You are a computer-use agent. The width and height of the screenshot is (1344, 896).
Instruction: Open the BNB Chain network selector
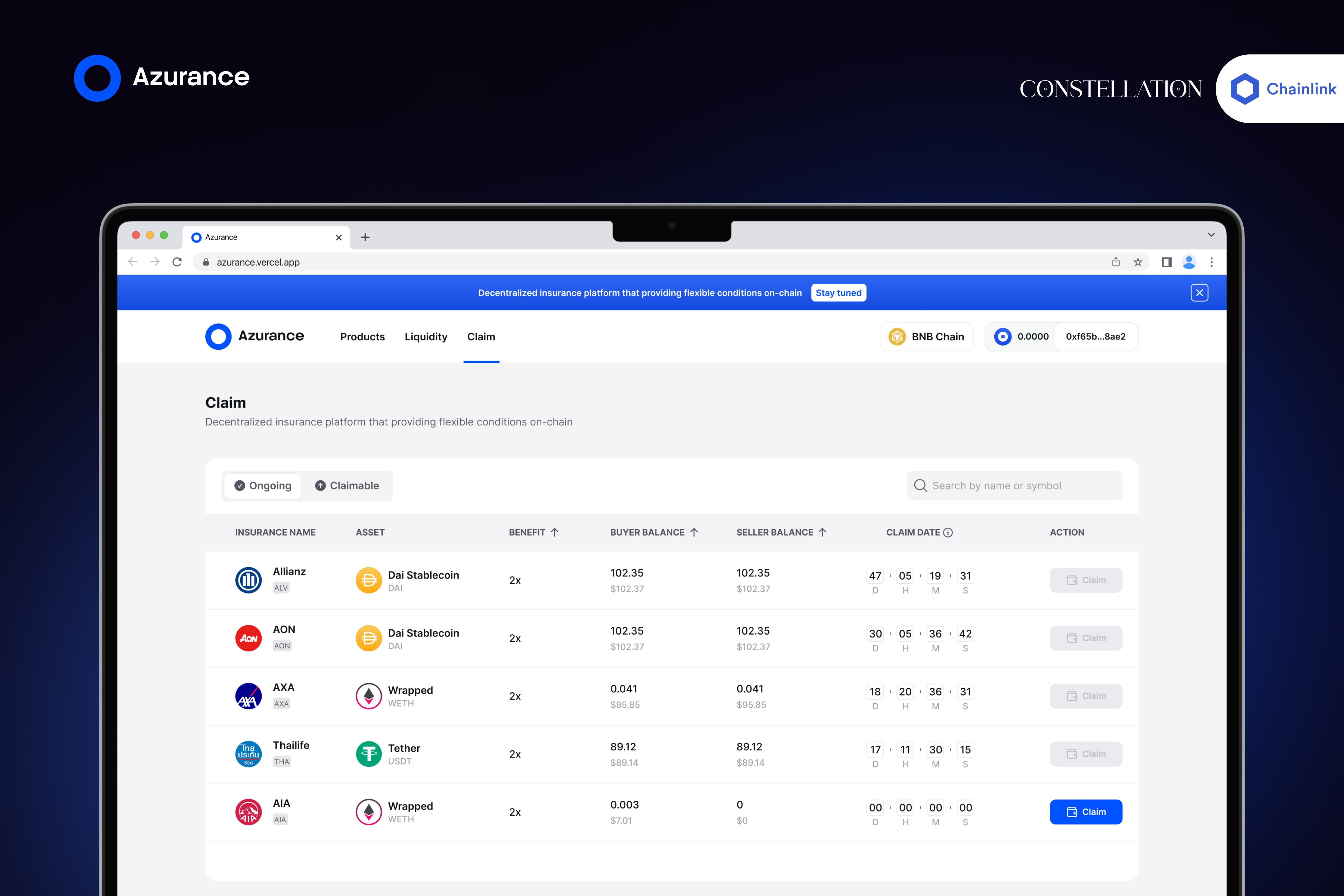[x=926, y=337]
